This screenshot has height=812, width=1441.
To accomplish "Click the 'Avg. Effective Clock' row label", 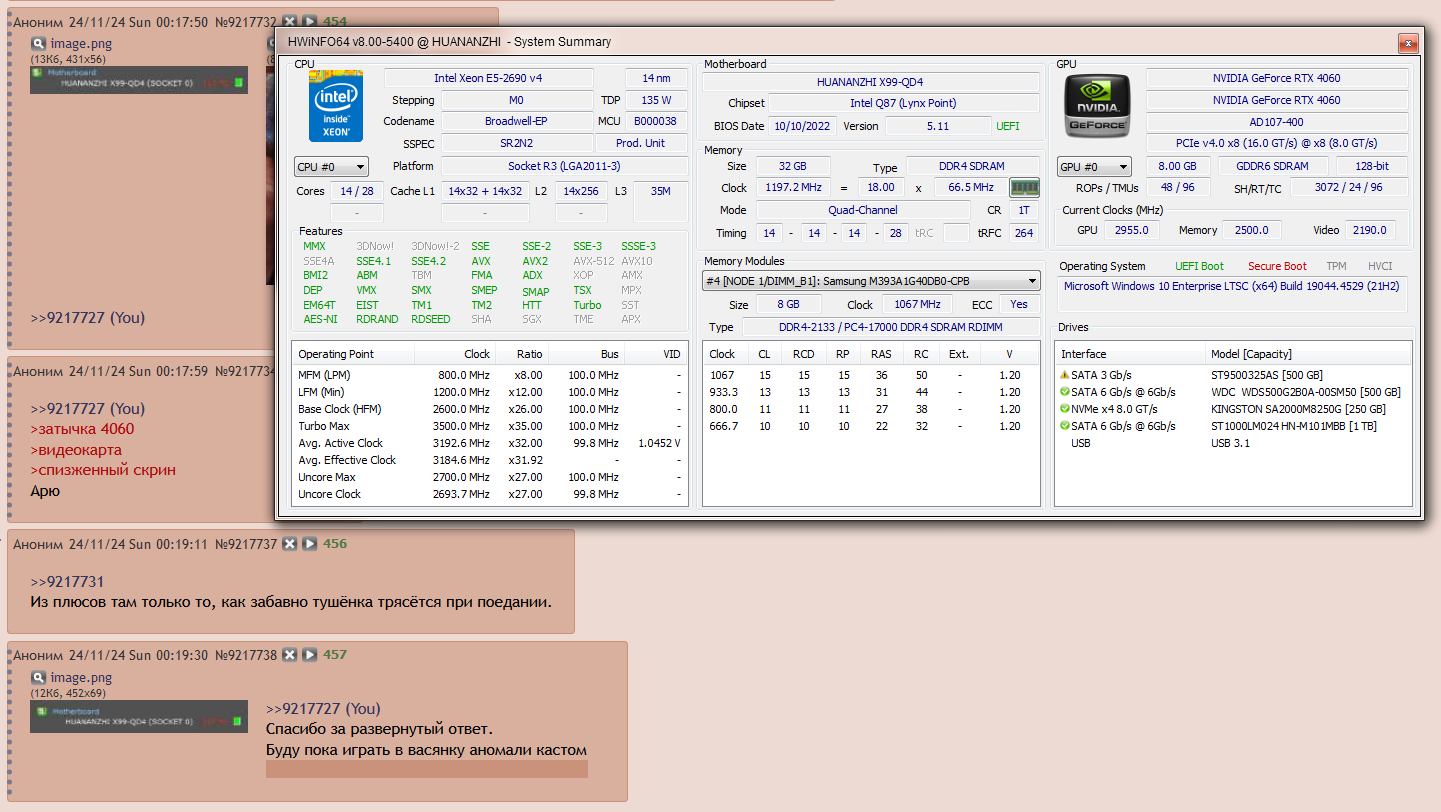I will pos(347,460).
